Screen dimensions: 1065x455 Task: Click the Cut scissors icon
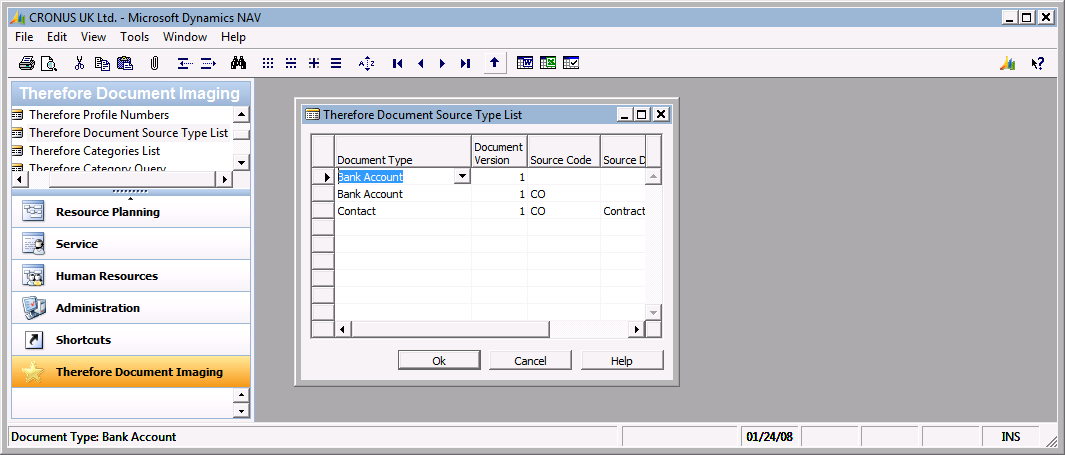tap(79, 63)
